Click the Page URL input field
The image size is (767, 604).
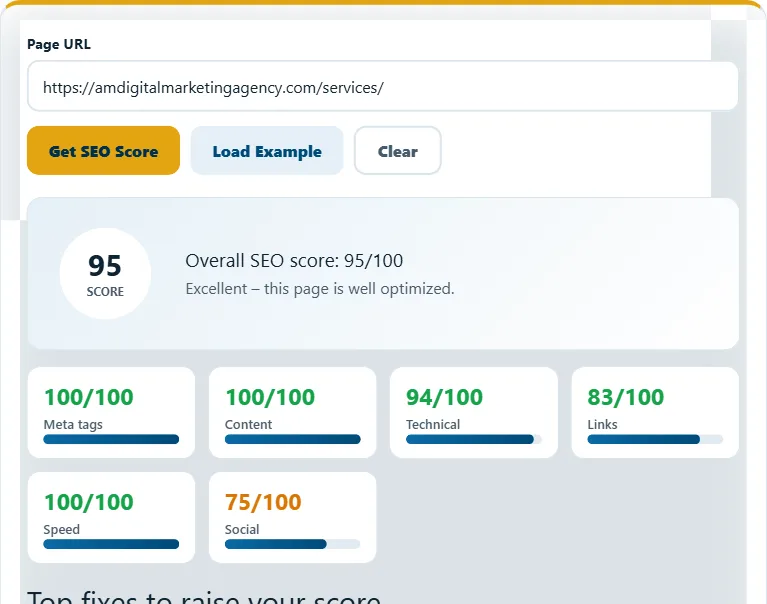point(383,86)
